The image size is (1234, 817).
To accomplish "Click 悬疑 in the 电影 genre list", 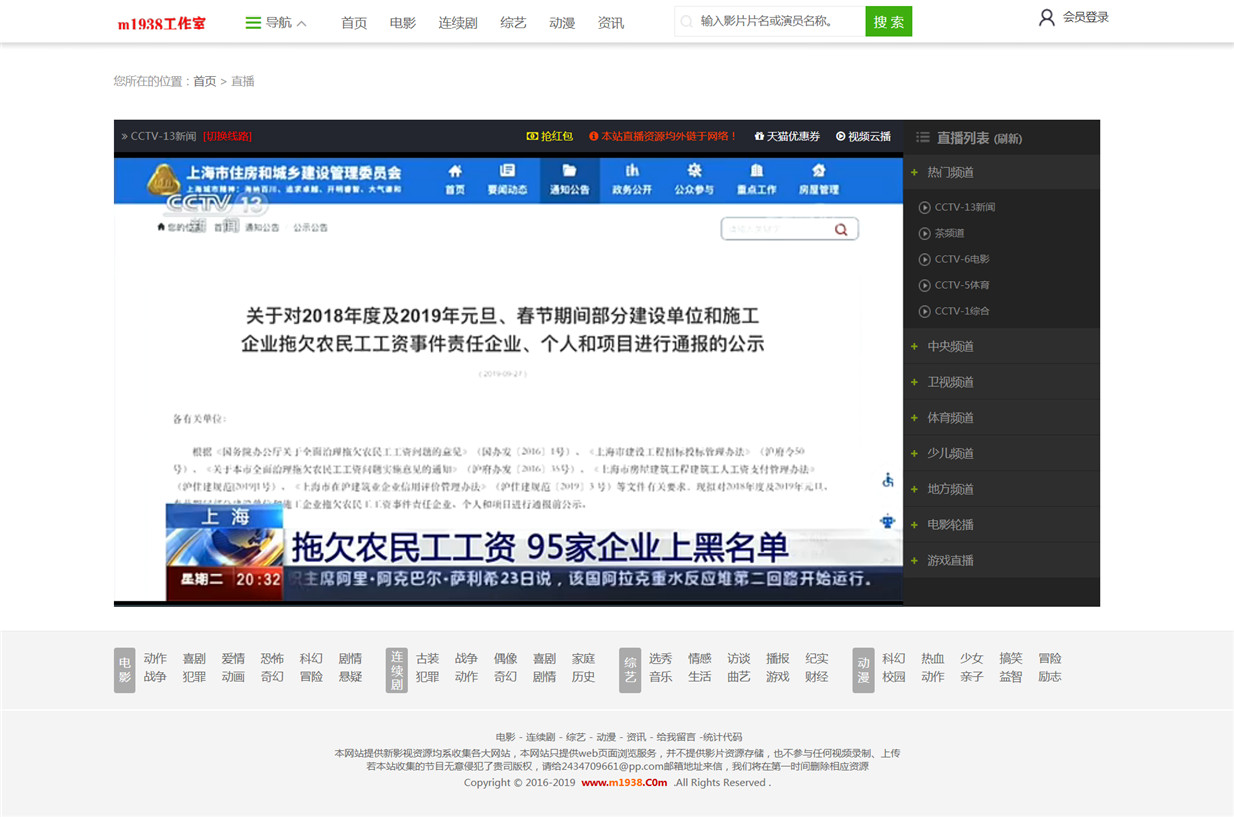I will 350,676.
